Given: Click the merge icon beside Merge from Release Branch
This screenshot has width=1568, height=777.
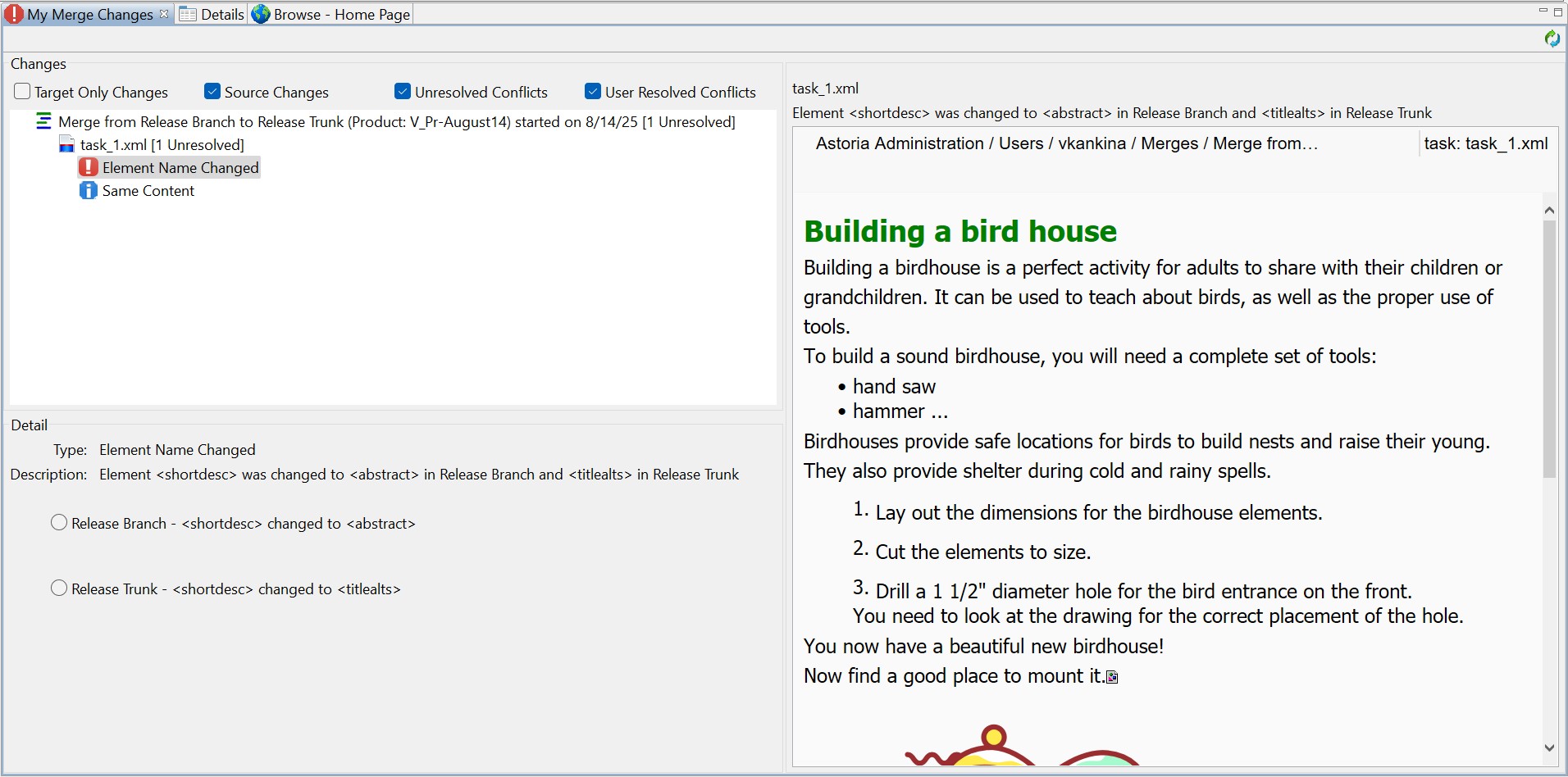Looking at the screenshot, I should pyautogui.click(x=43, y=122).
